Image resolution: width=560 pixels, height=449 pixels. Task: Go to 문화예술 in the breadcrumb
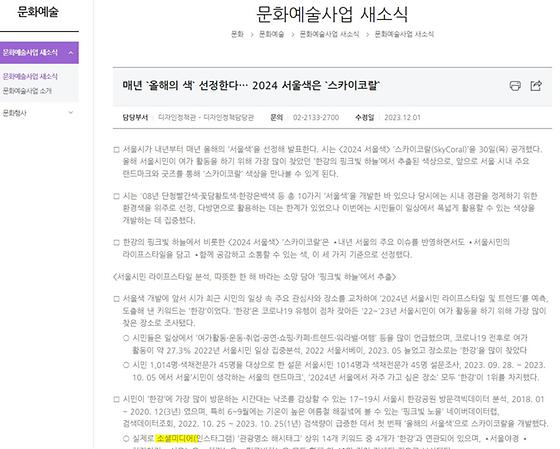[271, 34]
